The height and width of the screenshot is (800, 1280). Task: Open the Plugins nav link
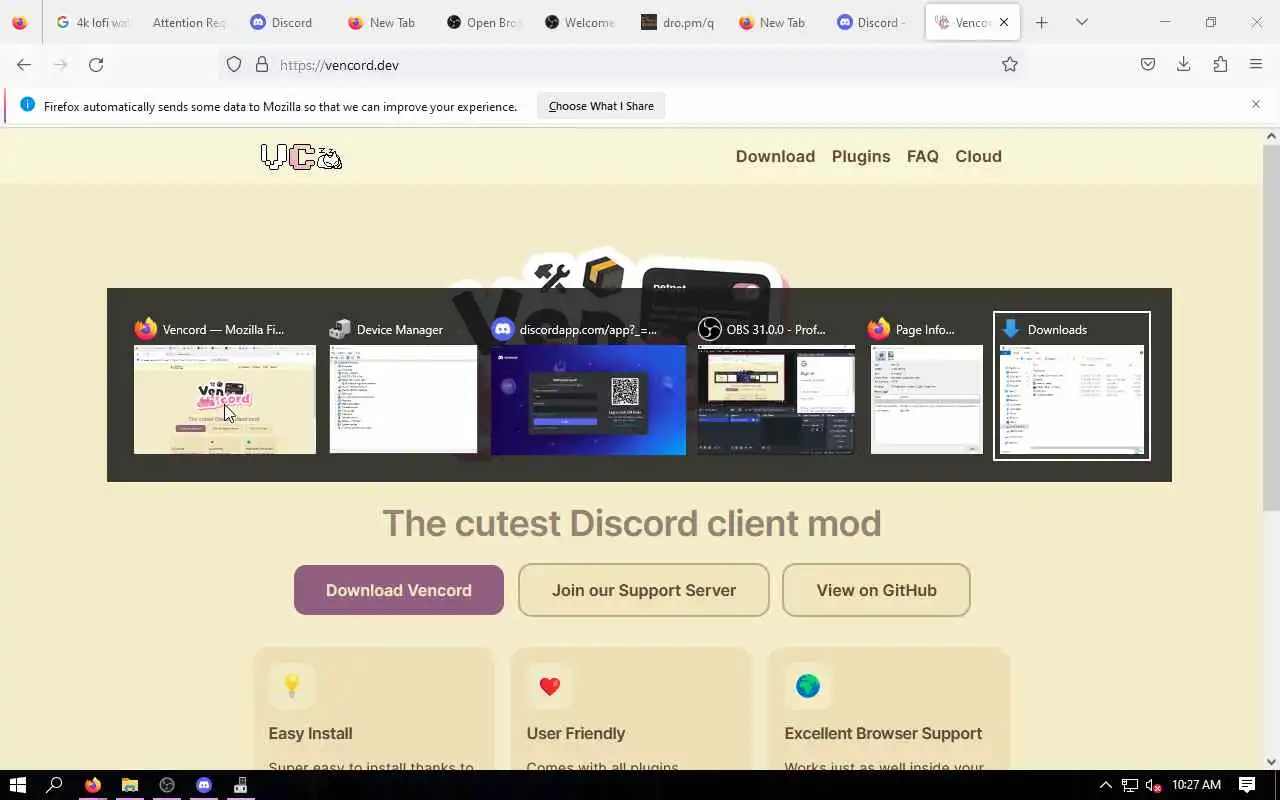click(861, 156)
